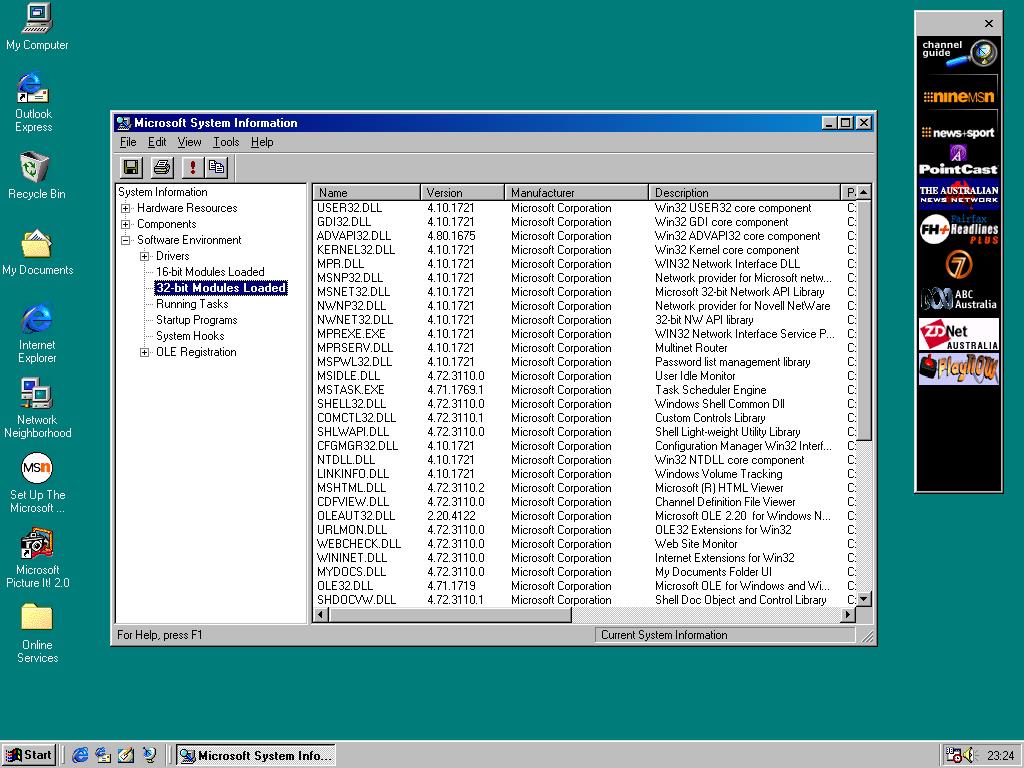
Task: Open the PlayNow channel
Action: pos(959,369)
